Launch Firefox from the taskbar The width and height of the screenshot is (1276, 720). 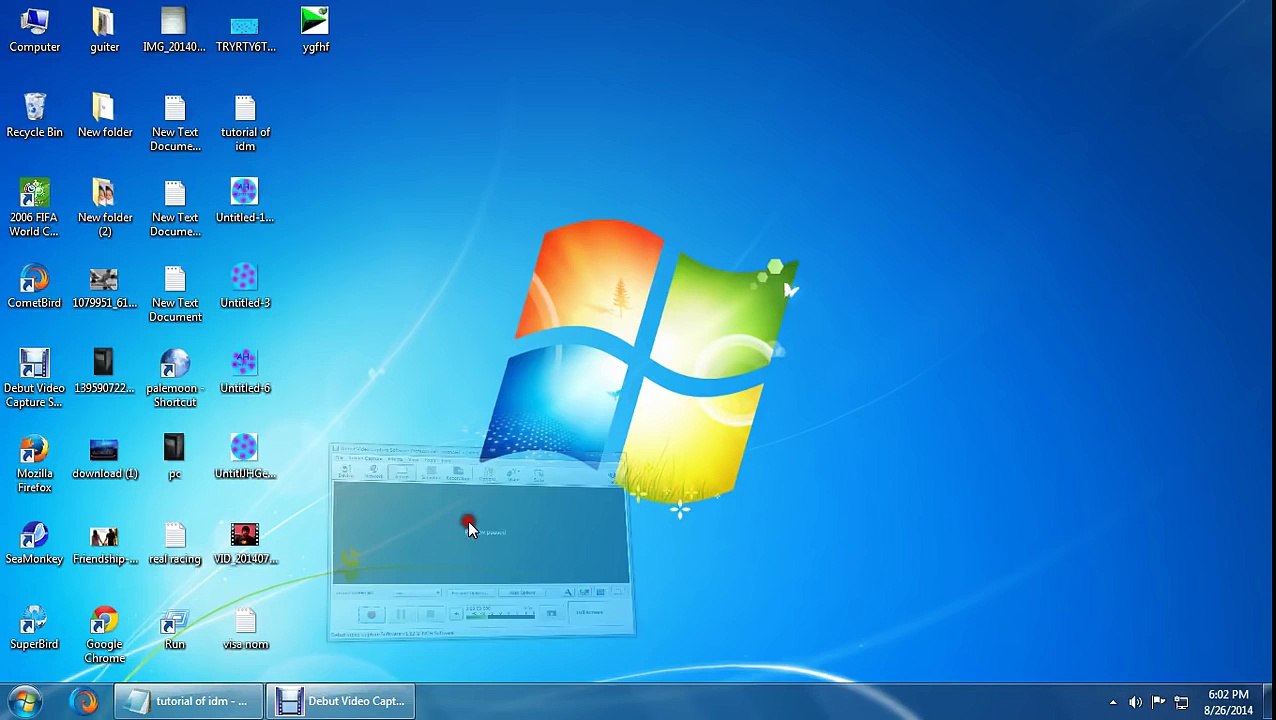85,701
